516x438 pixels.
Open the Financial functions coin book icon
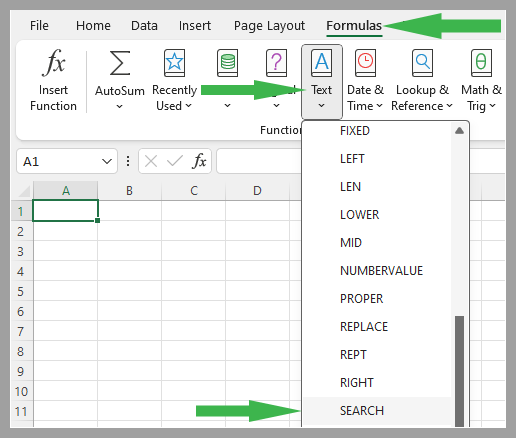227,63
